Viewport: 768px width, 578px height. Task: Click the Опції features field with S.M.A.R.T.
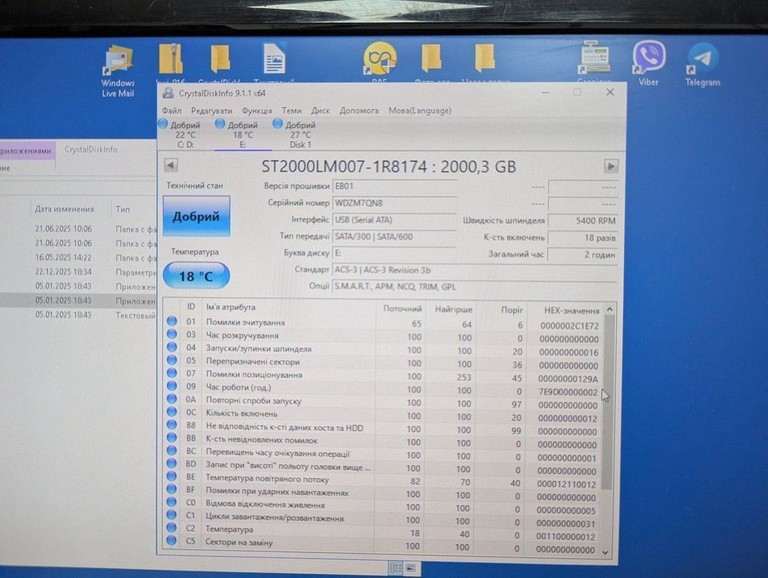[x=474, y=287]
